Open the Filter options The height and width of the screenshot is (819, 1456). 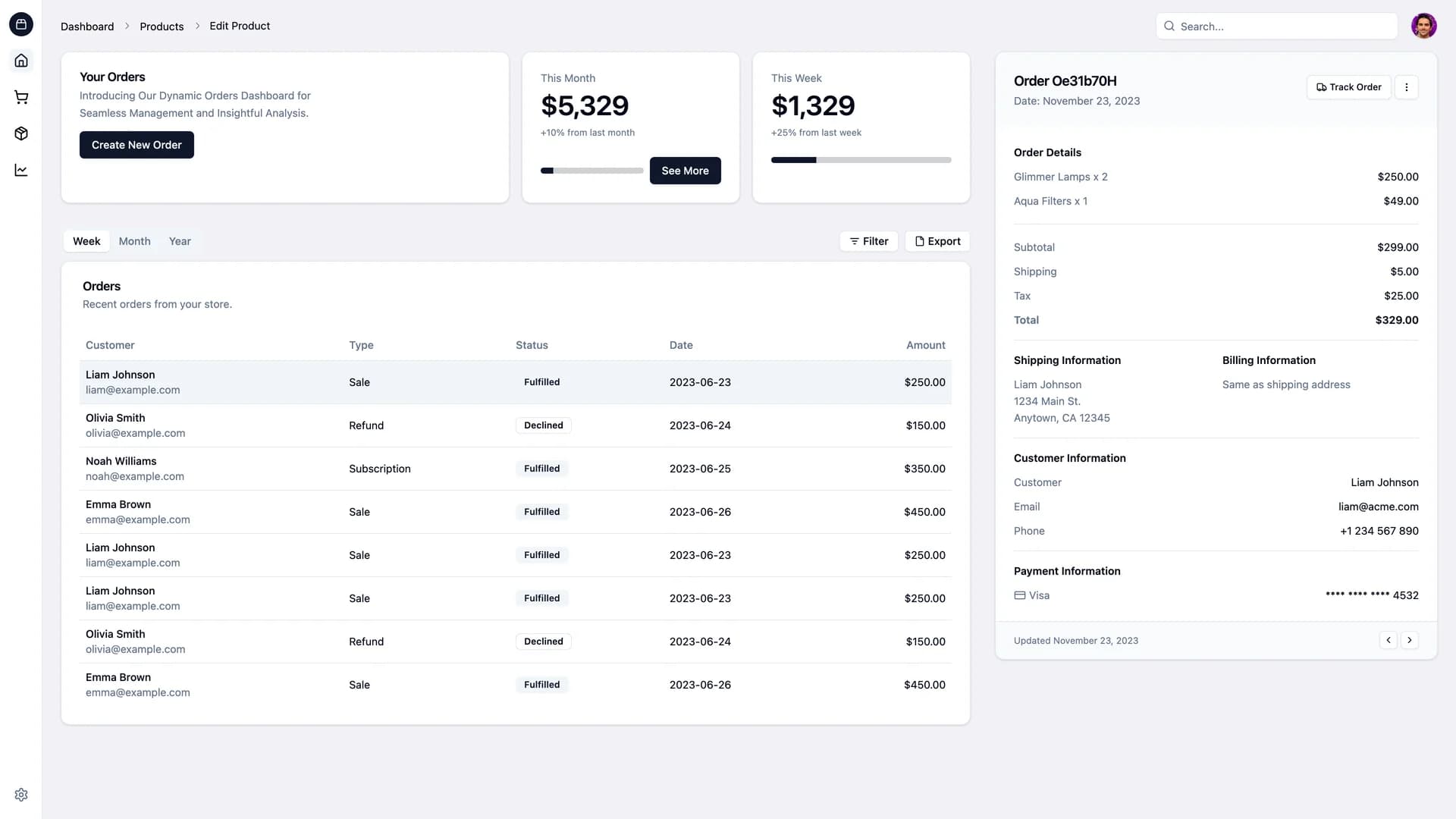tap(868, 240)
